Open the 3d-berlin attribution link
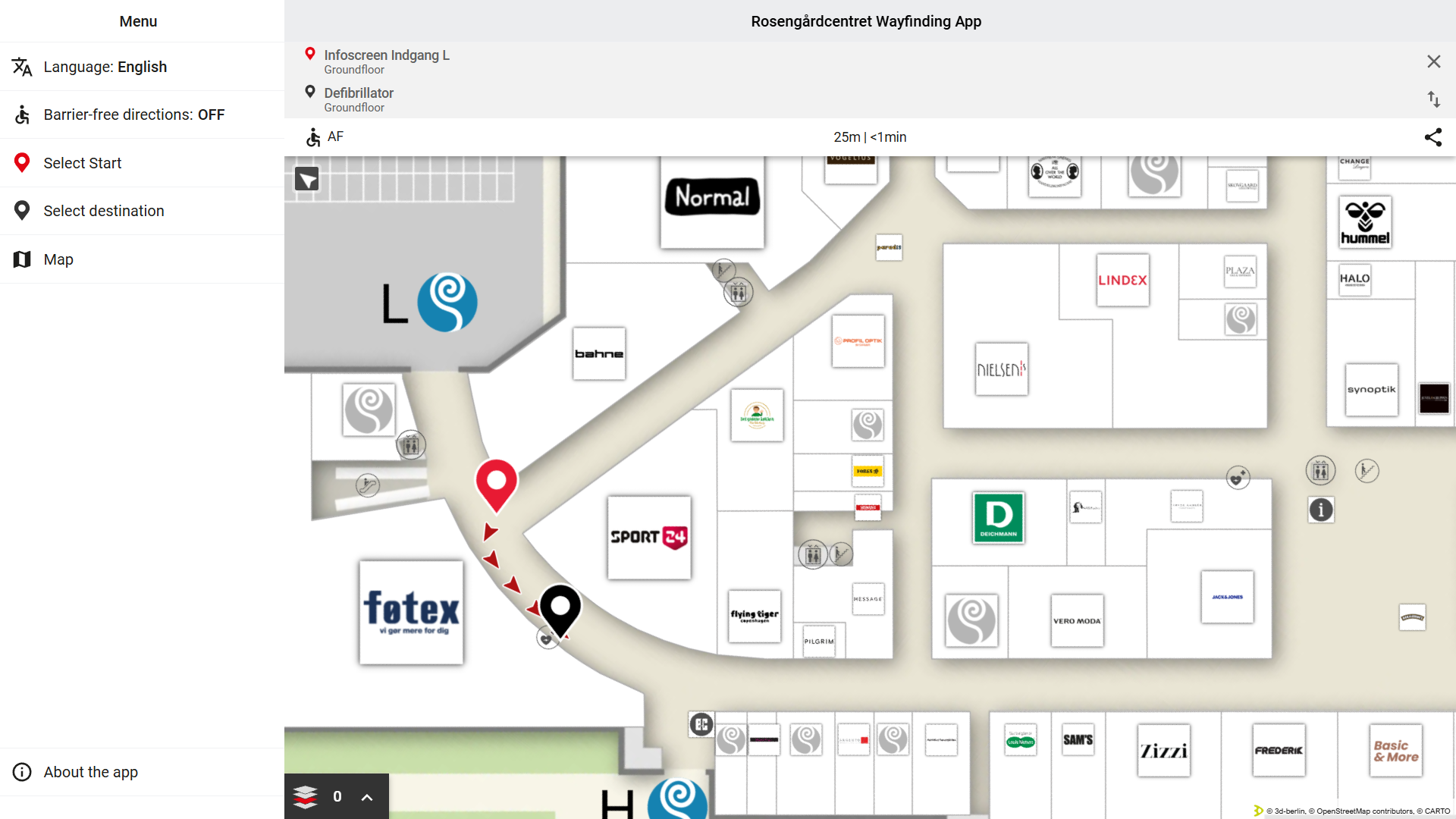This screenshot has width=1456, height=819. tap(1290, 811)
